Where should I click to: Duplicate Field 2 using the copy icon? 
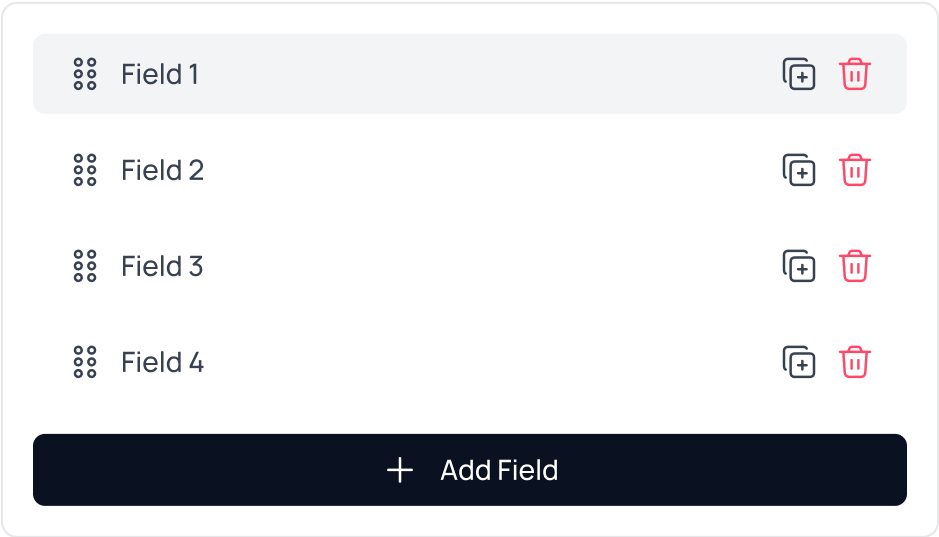pos(798,170)
